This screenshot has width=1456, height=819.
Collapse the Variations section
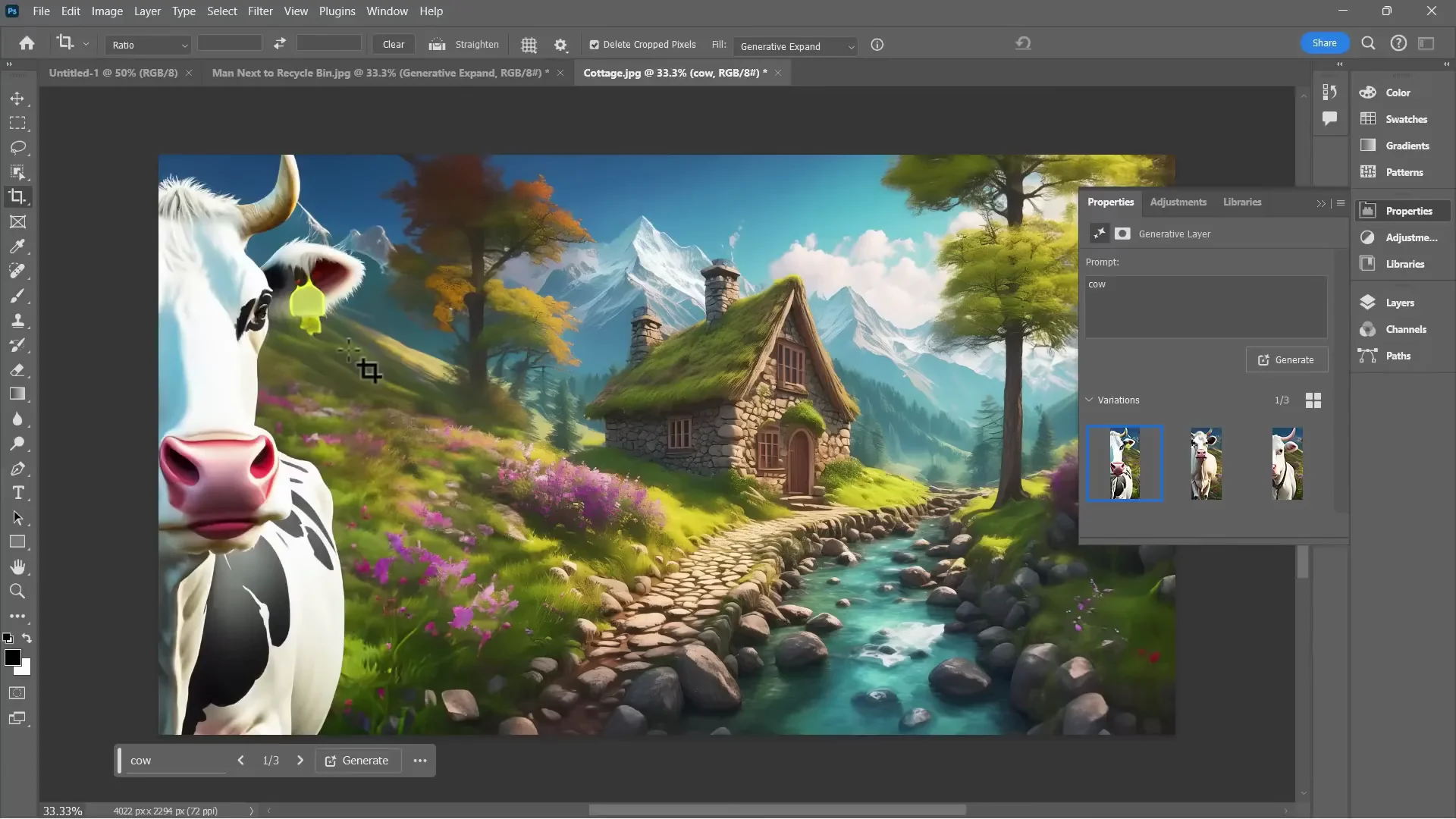click(x=1090, y=400)
